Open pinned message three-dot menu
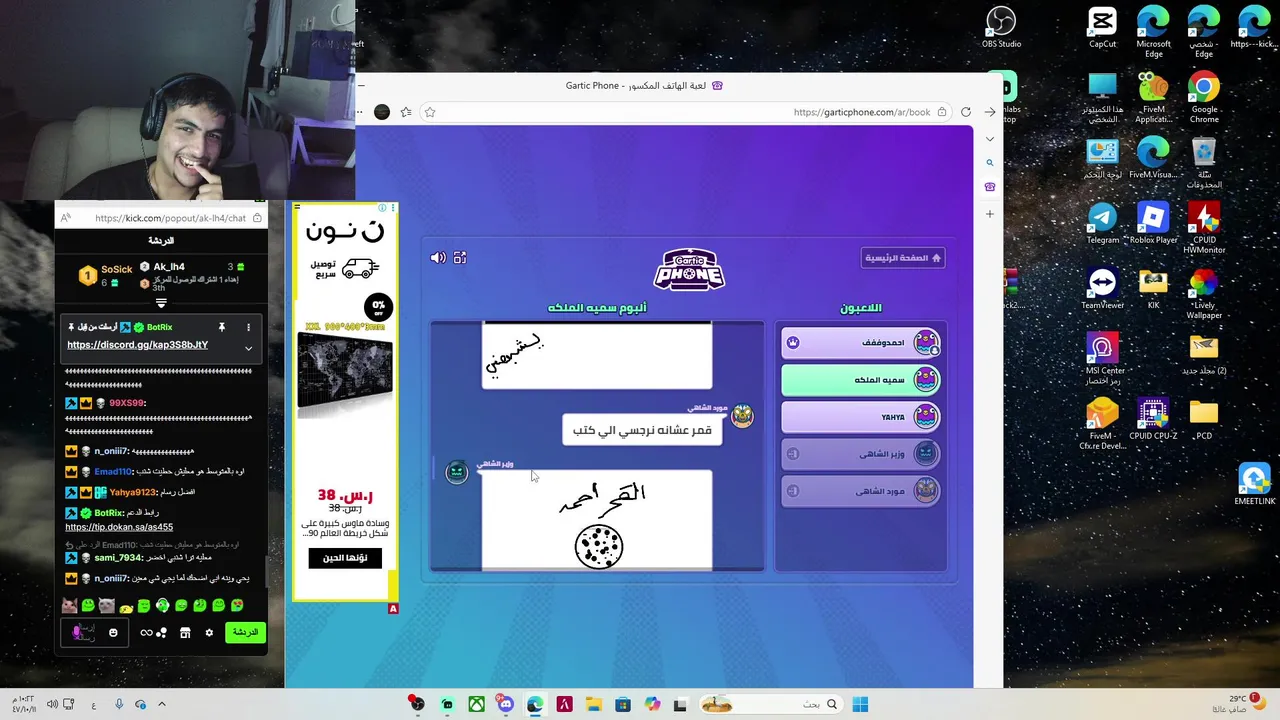The image size is (1280, 720). (x=248, y=327)
